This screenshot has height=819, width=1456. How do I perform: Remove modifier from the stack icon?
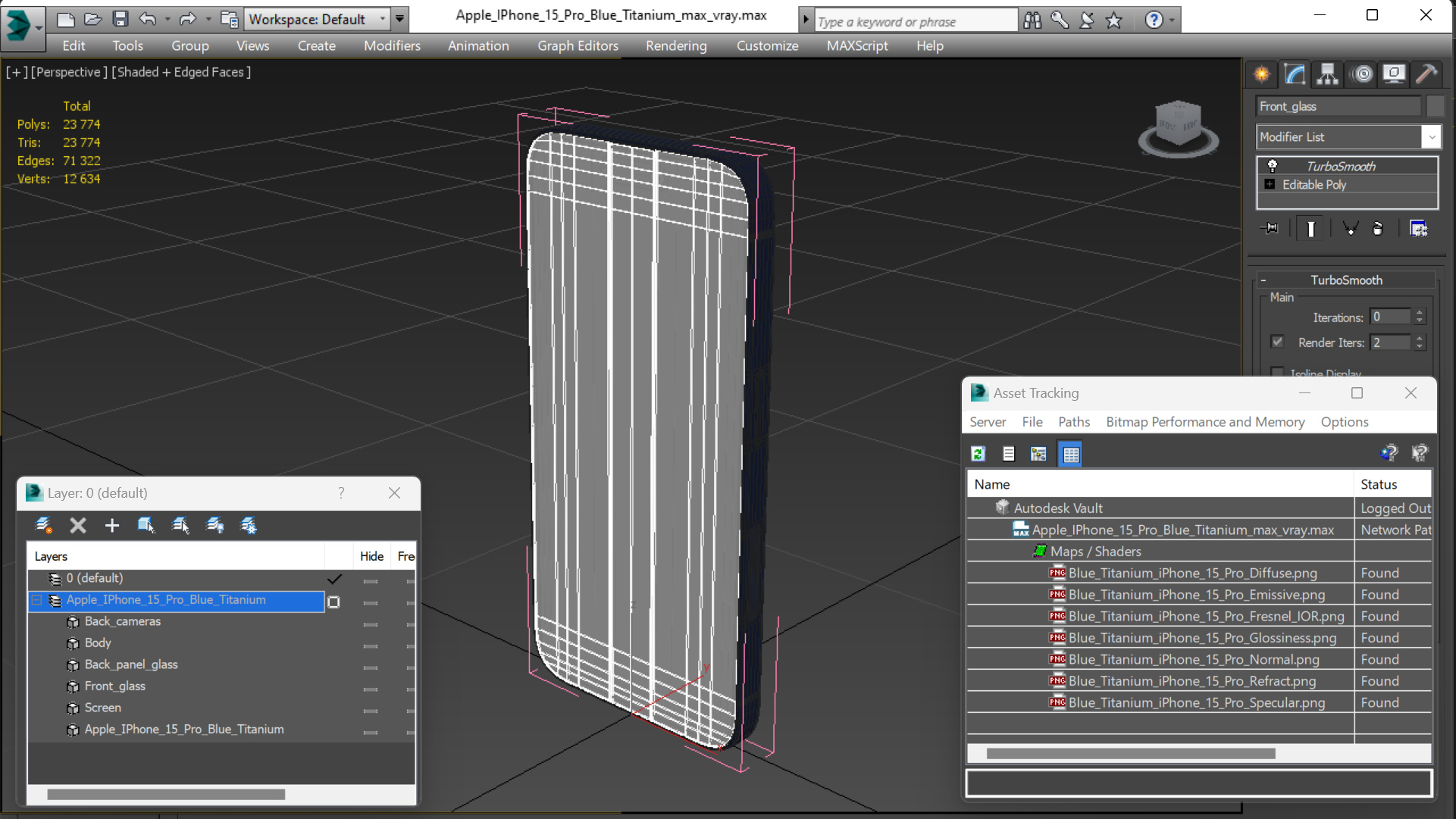tap(1378, 228)
